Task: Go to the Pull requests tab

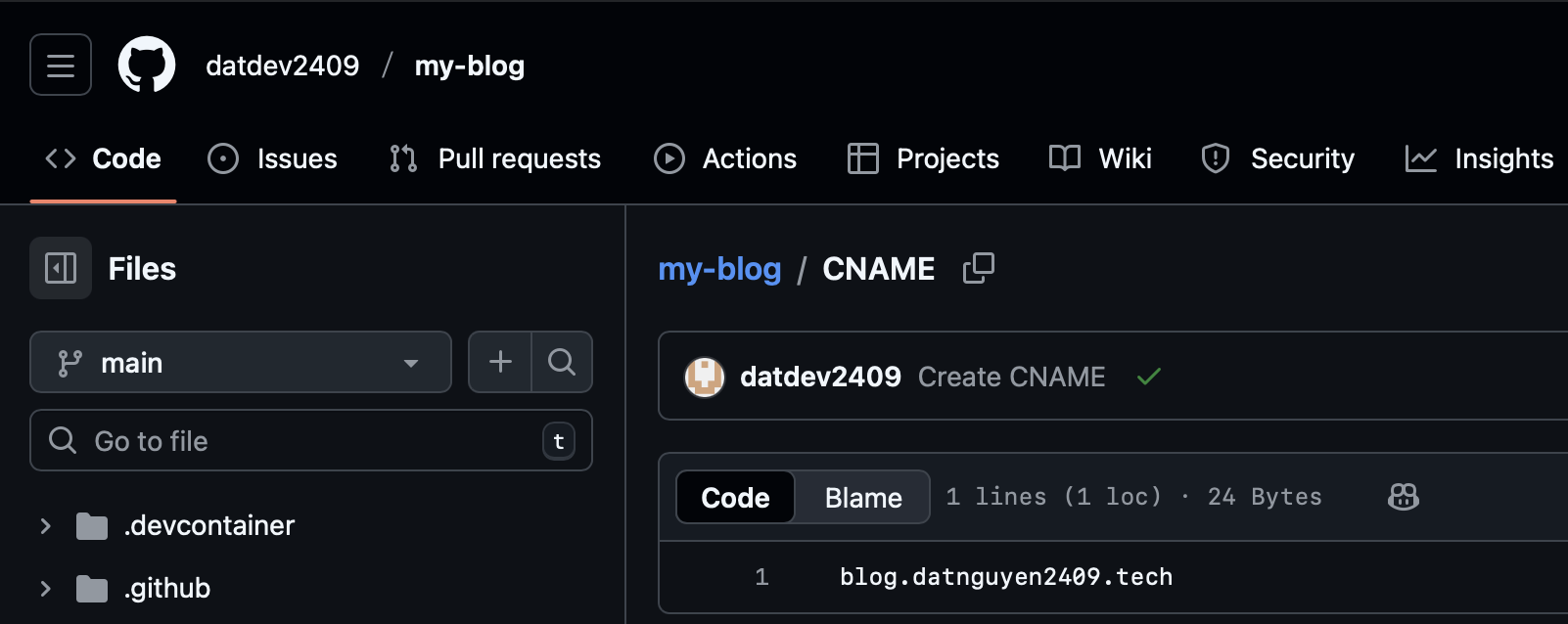Action: [x=495, y=158]
